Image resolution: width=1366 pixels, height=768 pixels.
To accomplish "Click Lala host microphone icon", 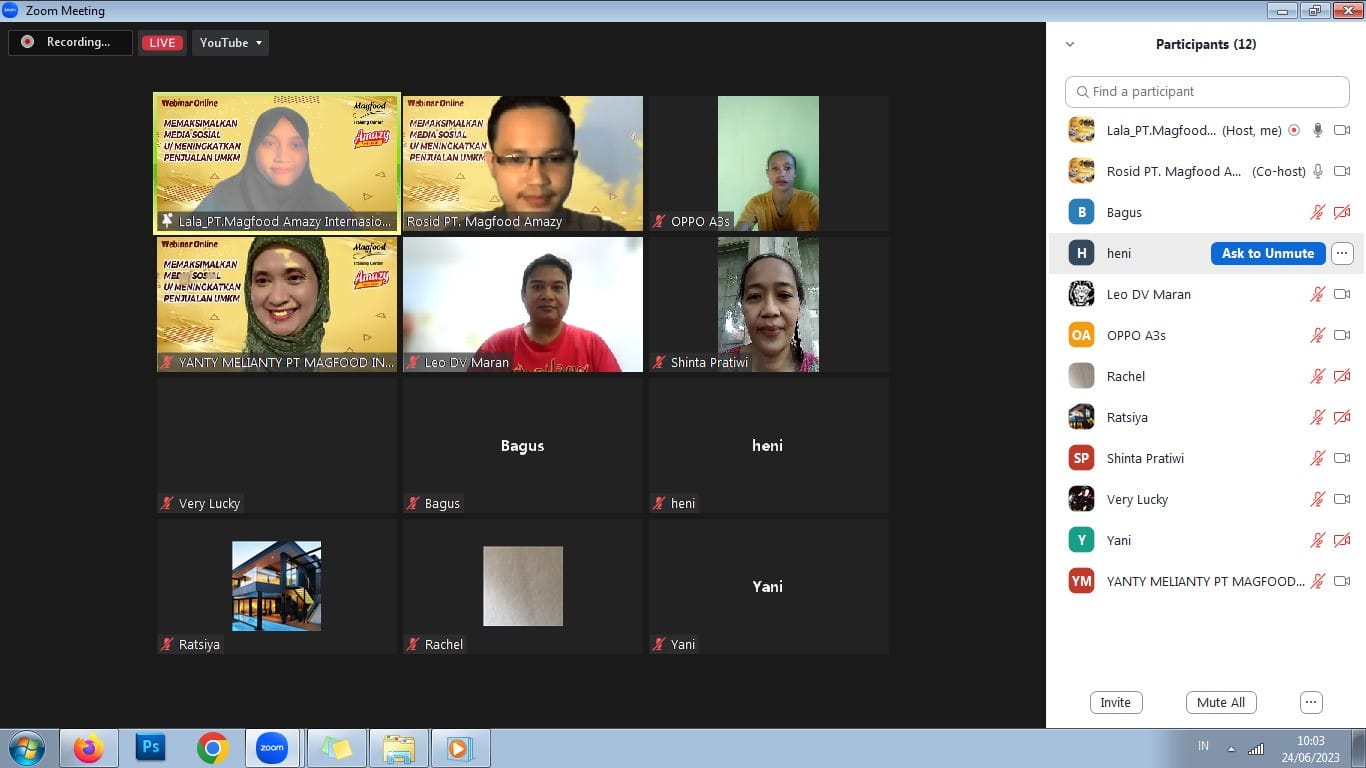I will point(1318,130).
